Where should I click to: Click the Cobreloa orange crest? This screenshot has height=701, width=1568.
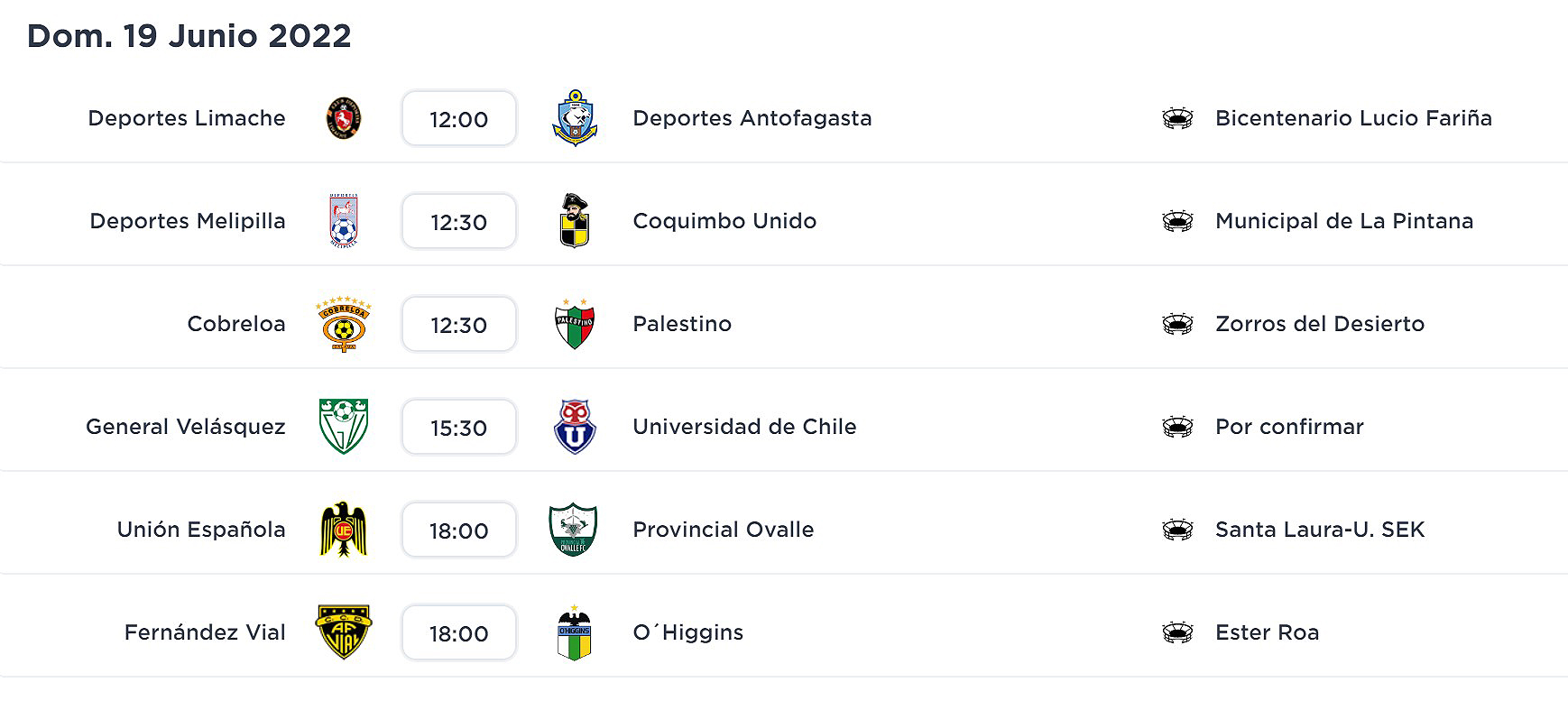click(x=344, y=324)
